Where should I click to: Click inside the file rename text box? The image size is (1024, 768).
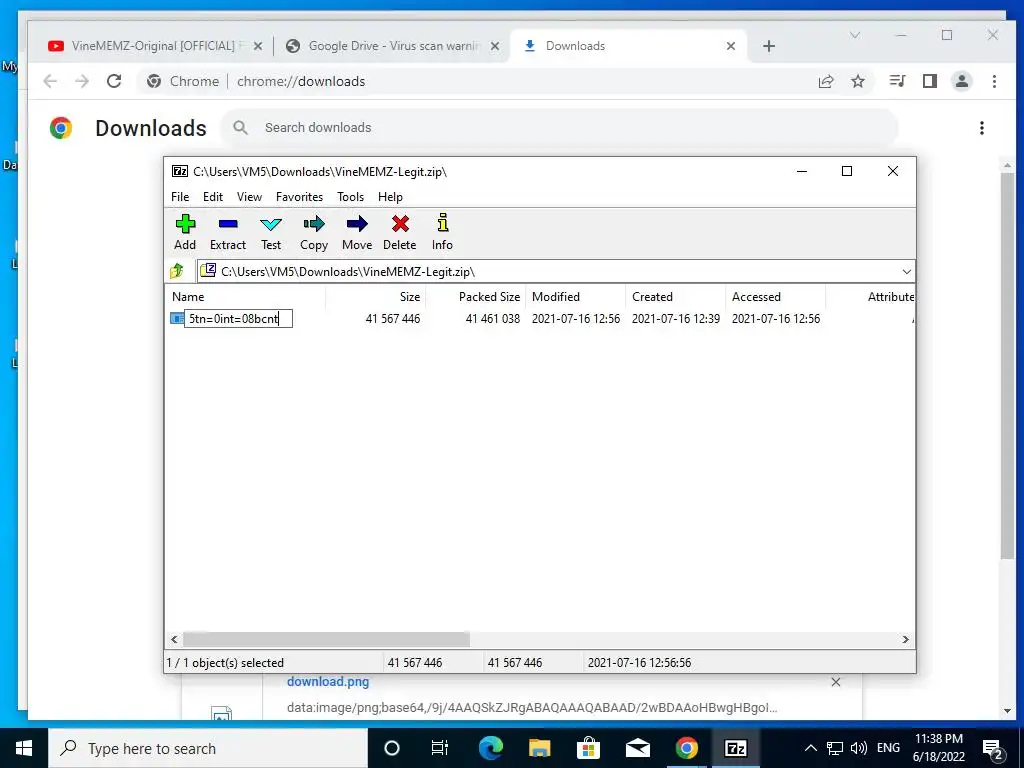pyautogui.click(x=238, y=319)
